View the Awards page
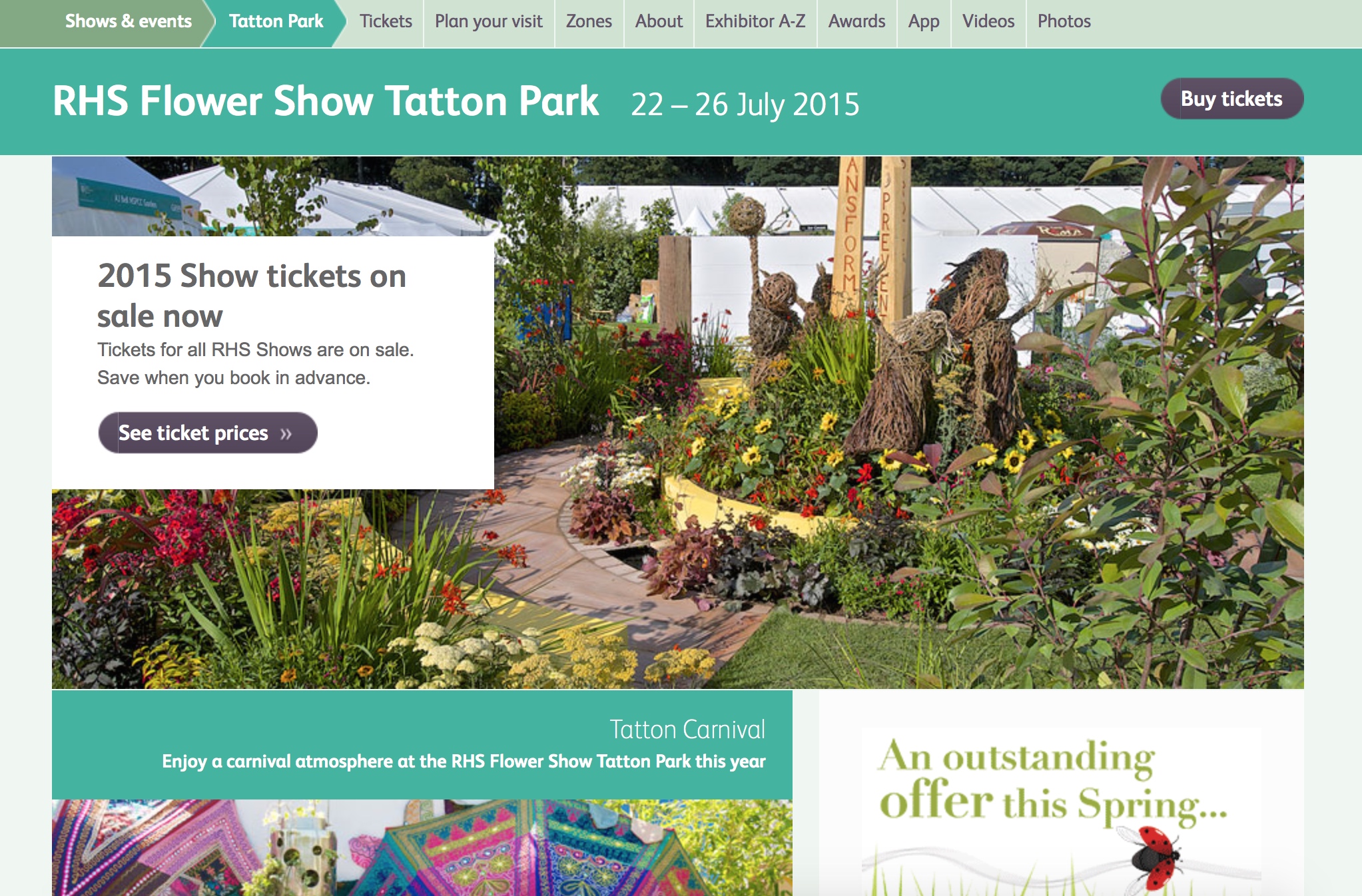 (856, 21)
